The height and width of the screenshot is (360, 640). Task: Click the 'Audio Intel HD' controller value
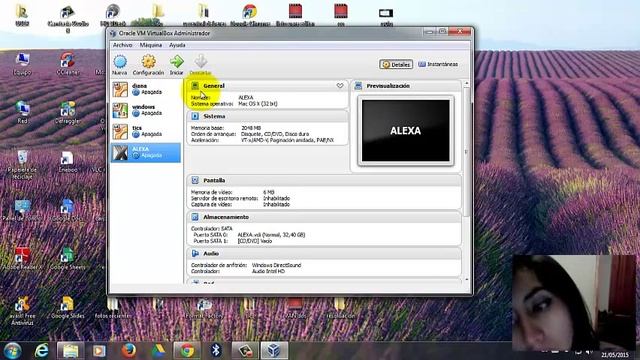click(x=268, y=271)
